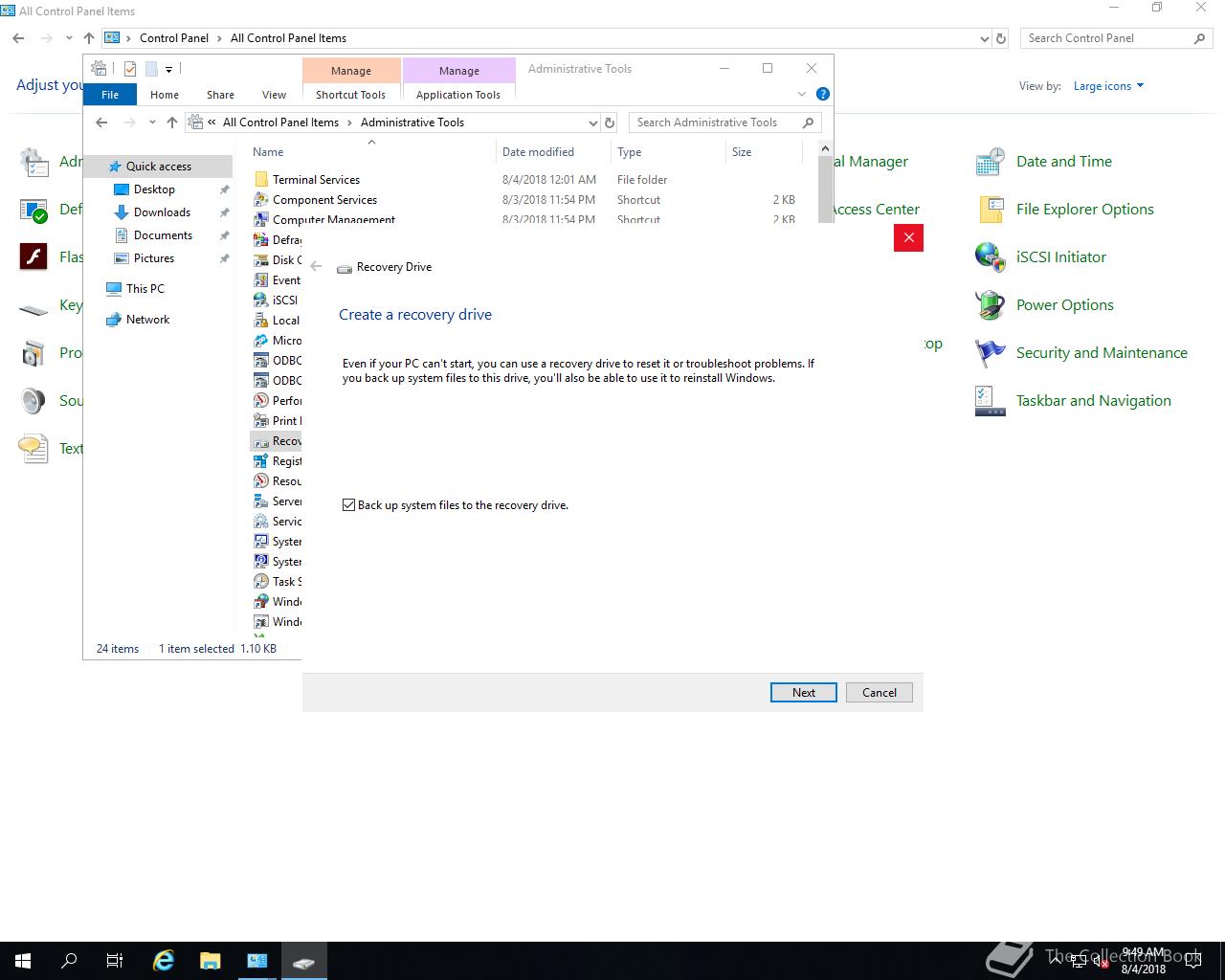This screenshot has width=1225, height=980.
Task: Open the Windows Start menu
Action: pos(23,961)
